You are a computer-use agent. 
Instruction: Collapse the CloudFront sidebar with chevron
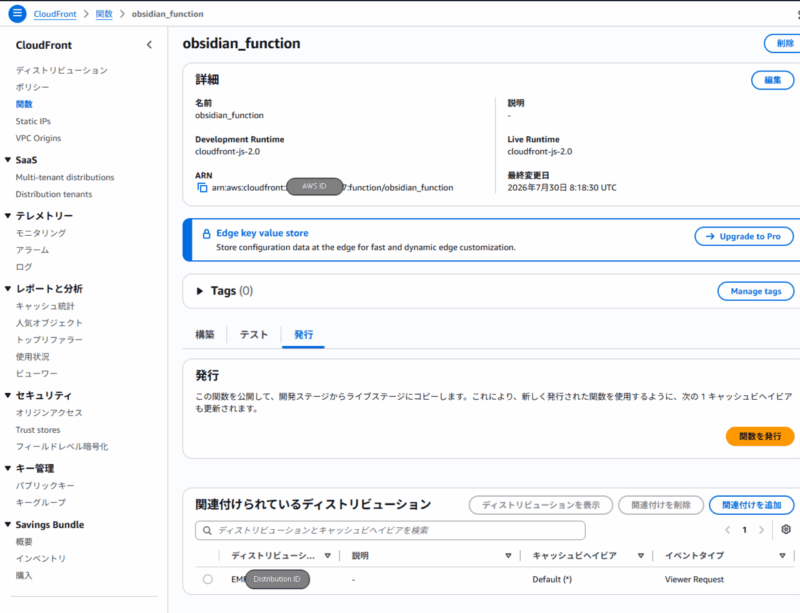tap(149, 45)
